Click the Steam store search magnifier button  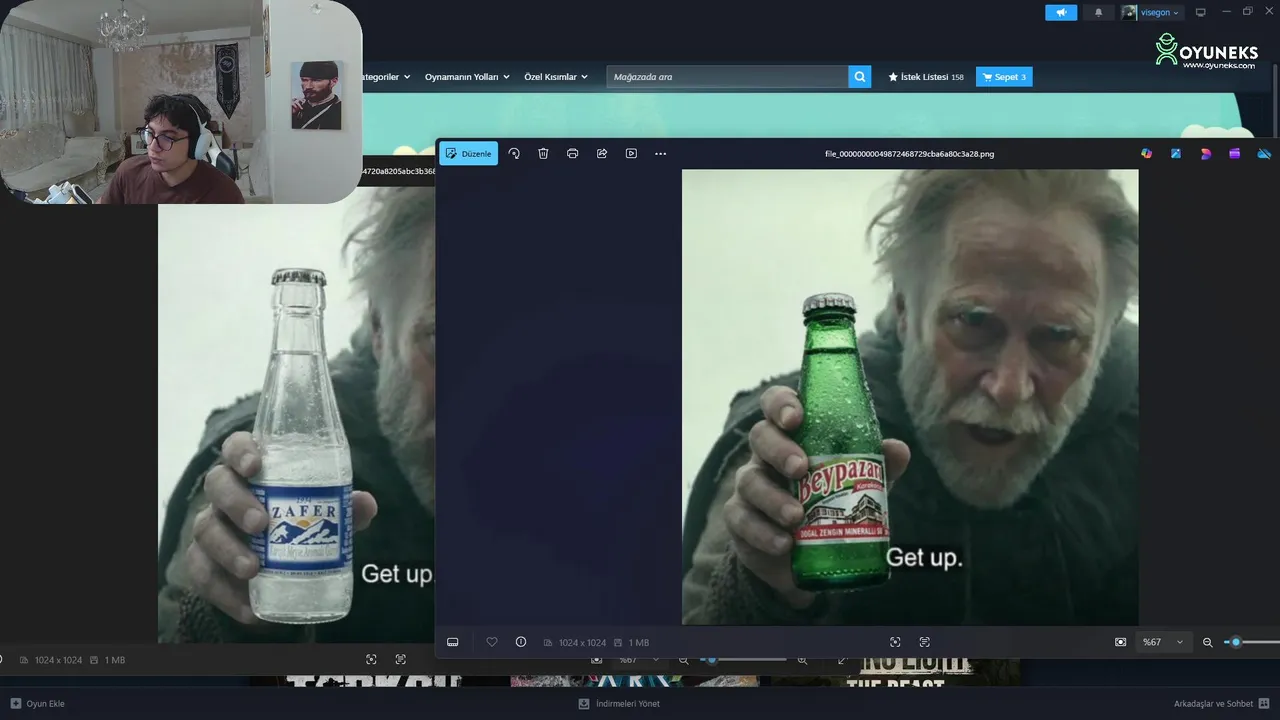click(860, 77)
